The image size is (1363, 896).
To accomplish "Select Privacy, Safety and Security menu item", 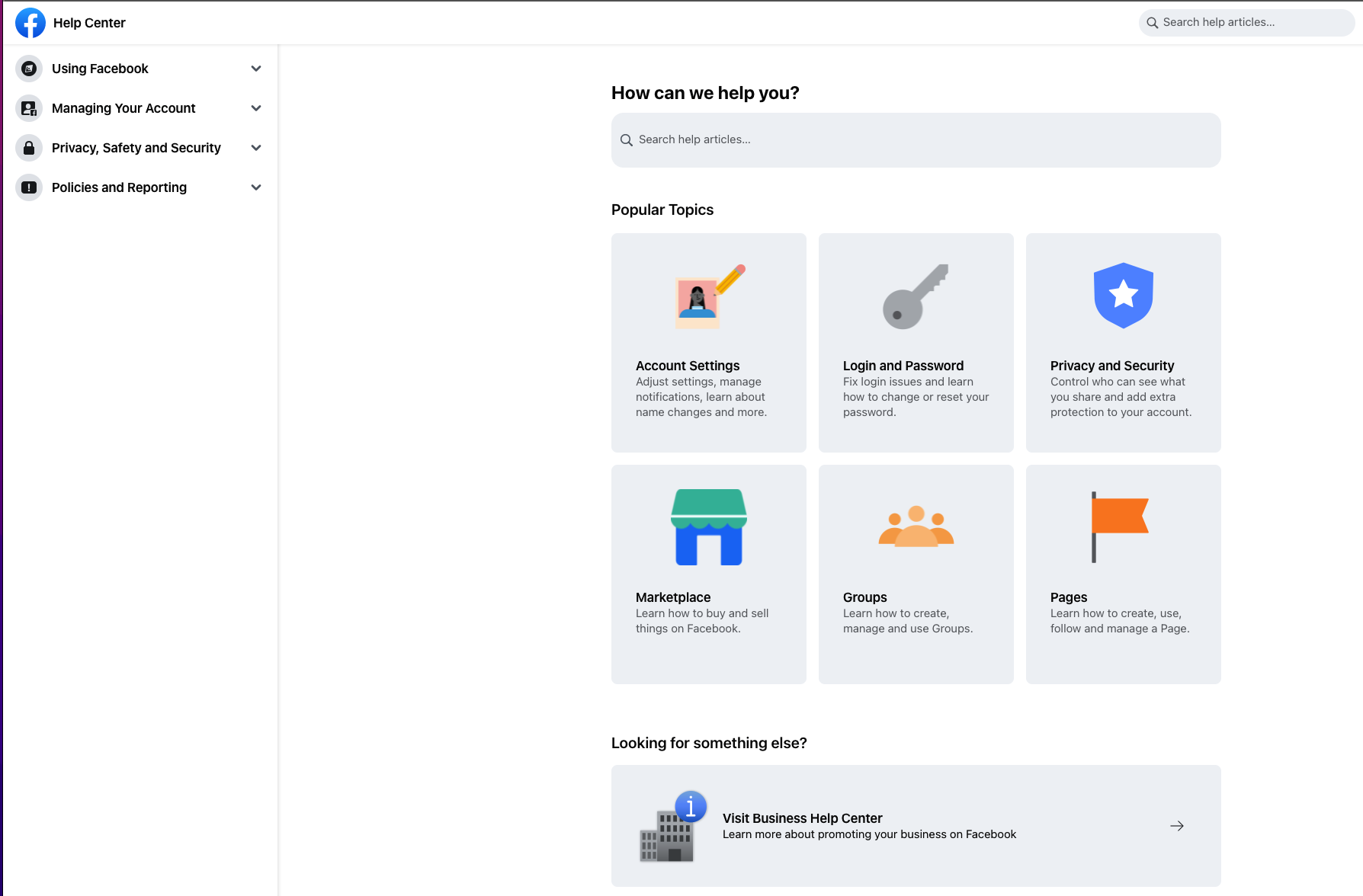I will click(x=139, y=148).
